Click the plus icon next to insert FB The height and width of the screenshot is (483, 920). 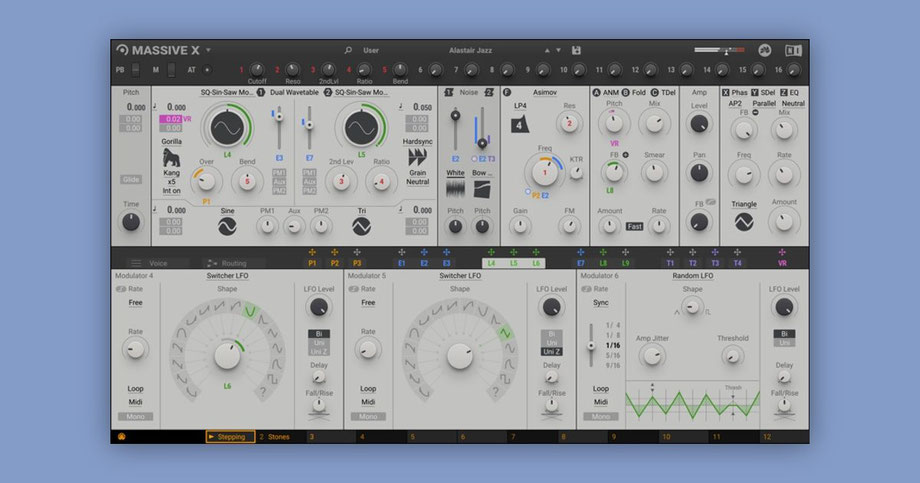click(x=625, y=155)
